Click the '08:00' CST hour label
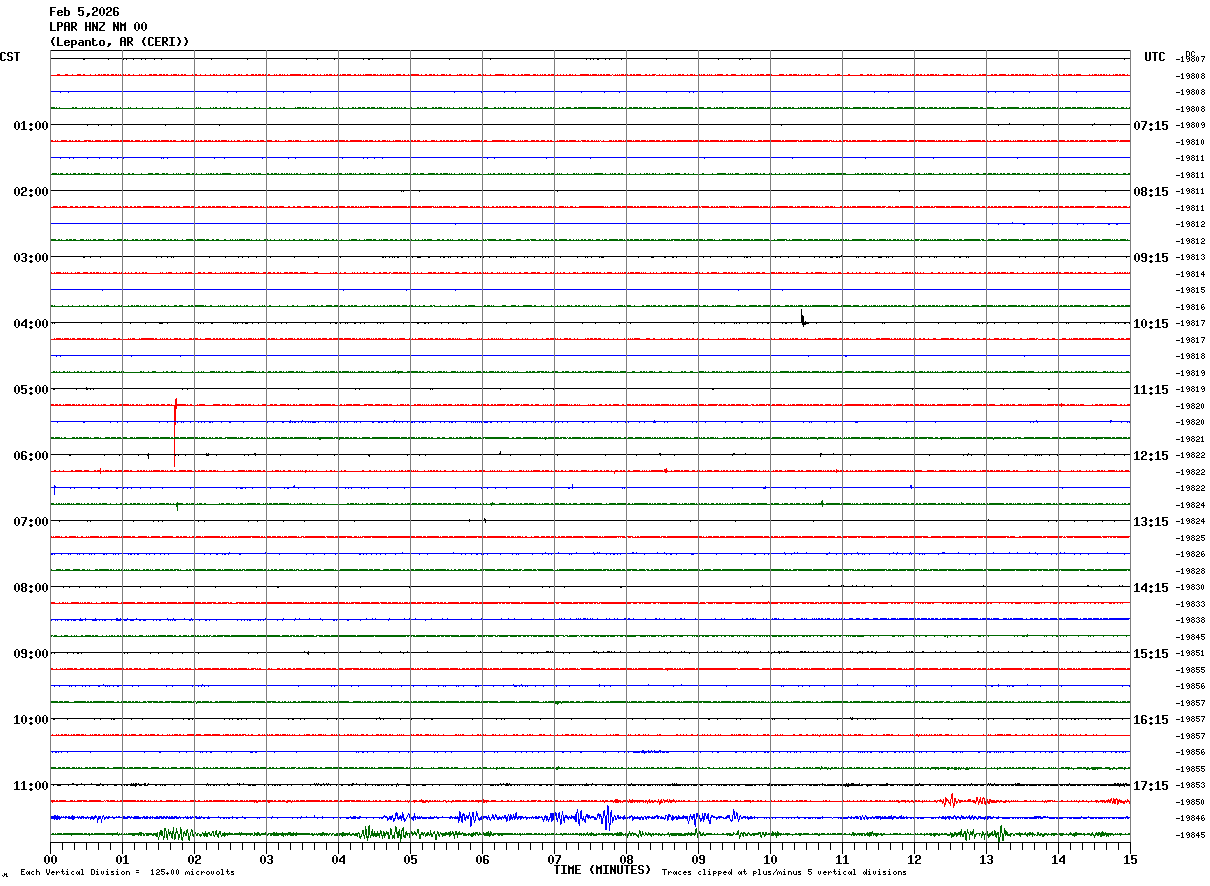This screenshot has height=886, width=1210. pos(31,588)
